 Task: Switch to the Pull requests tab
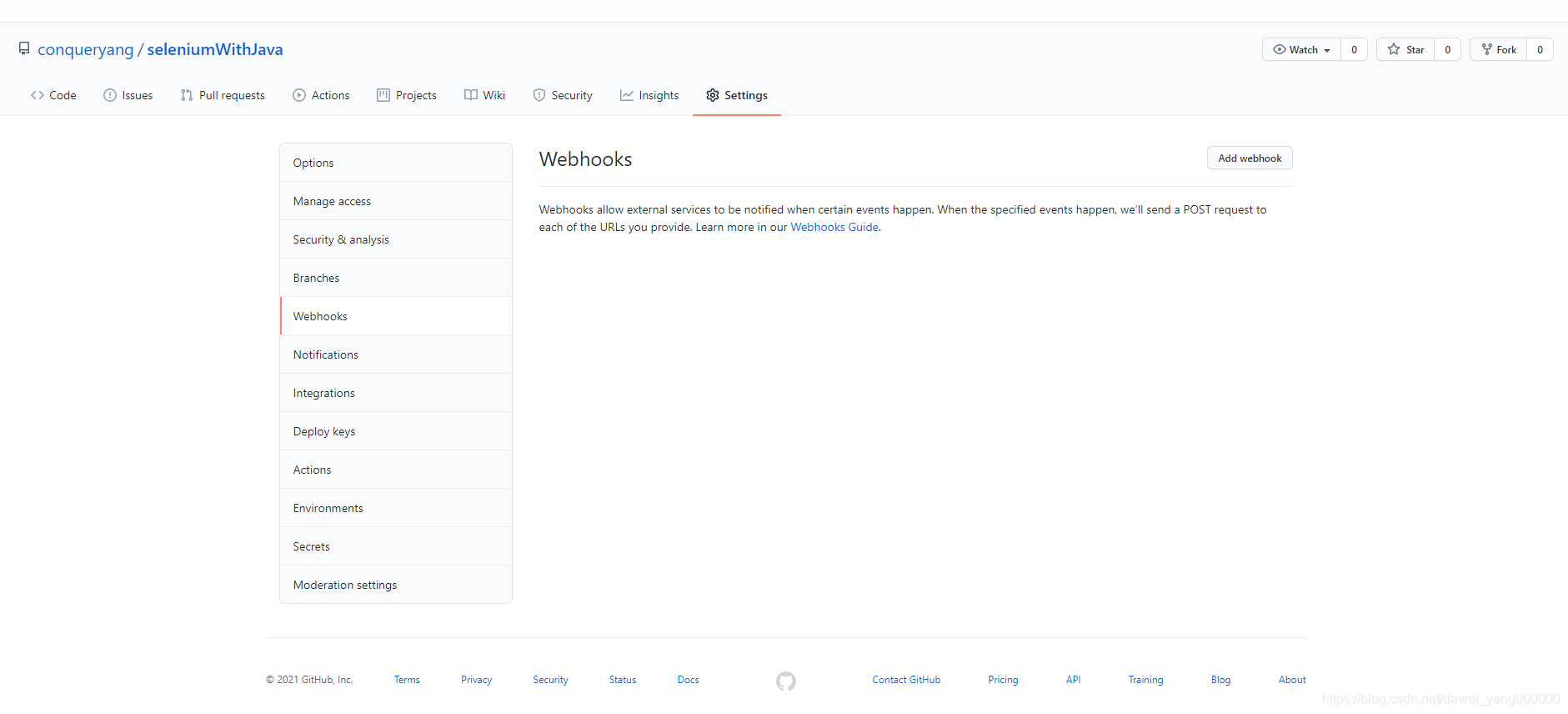tap(223, 95)
